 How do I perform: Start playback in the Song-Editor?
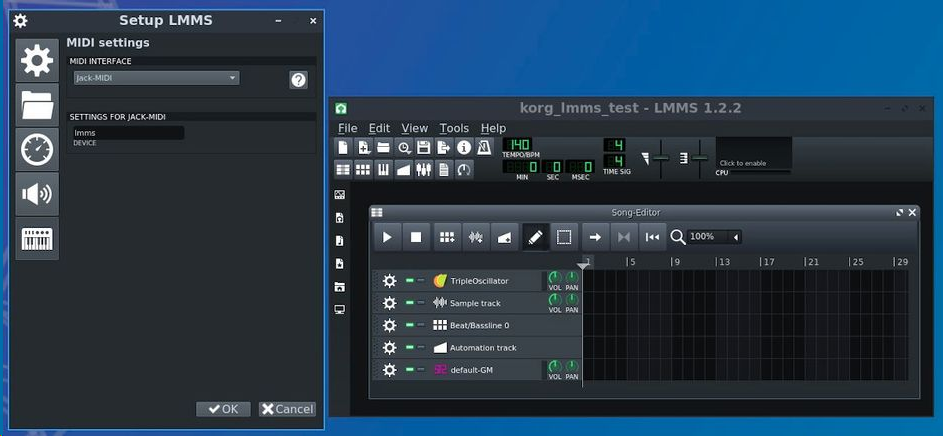click(x=387, y=237)
